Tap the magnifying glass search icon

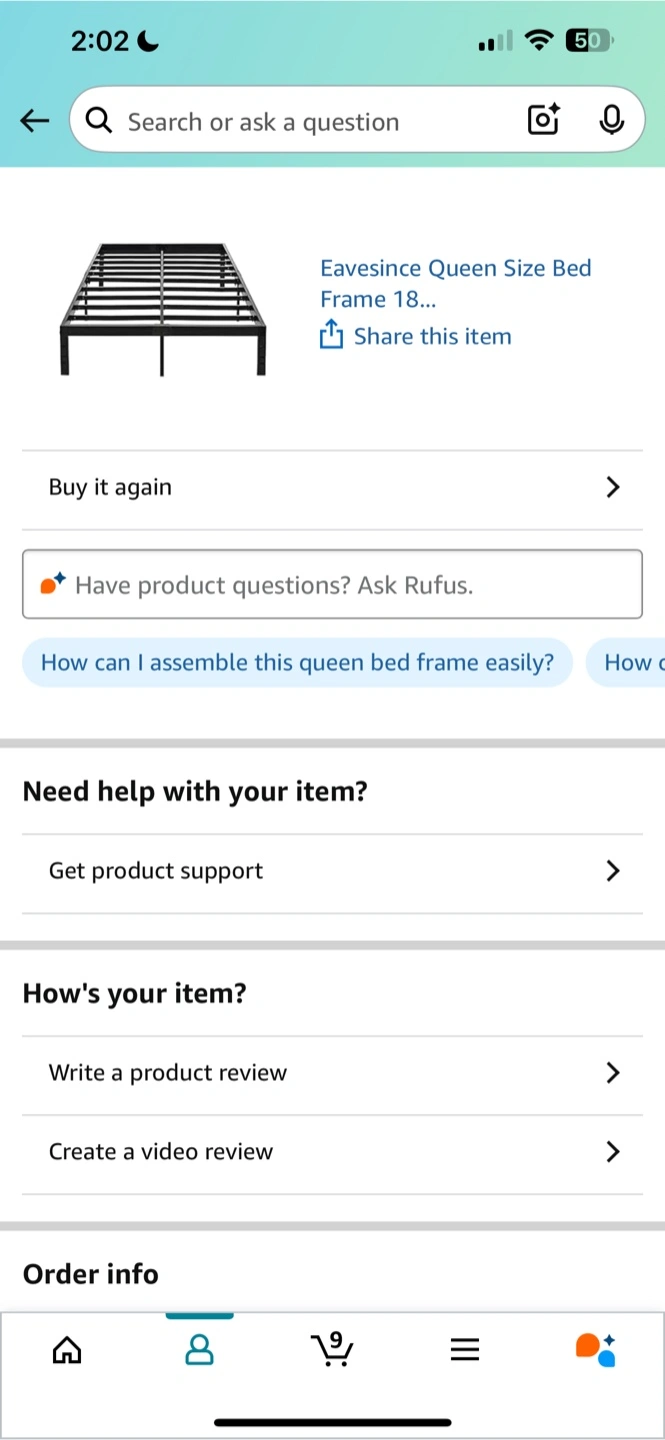(x=99, y=121)
